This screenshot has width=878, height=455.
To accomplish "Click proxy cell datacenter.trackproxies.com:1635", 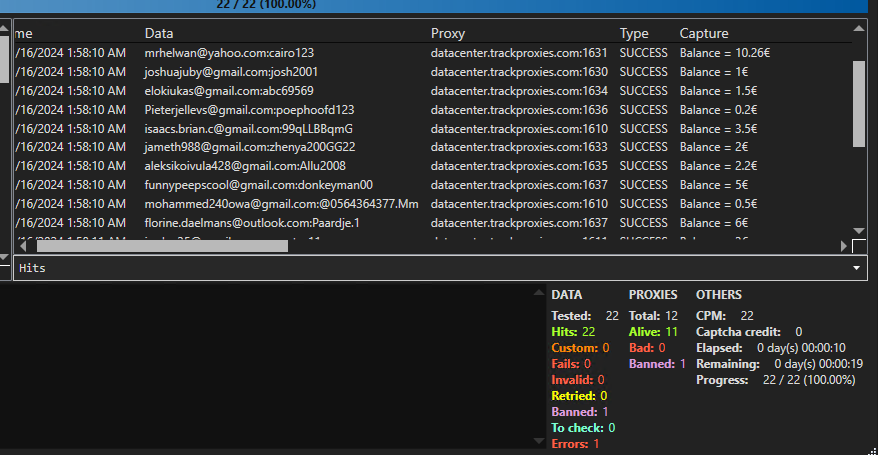I will pyautogui.click(x=519, y=166).
